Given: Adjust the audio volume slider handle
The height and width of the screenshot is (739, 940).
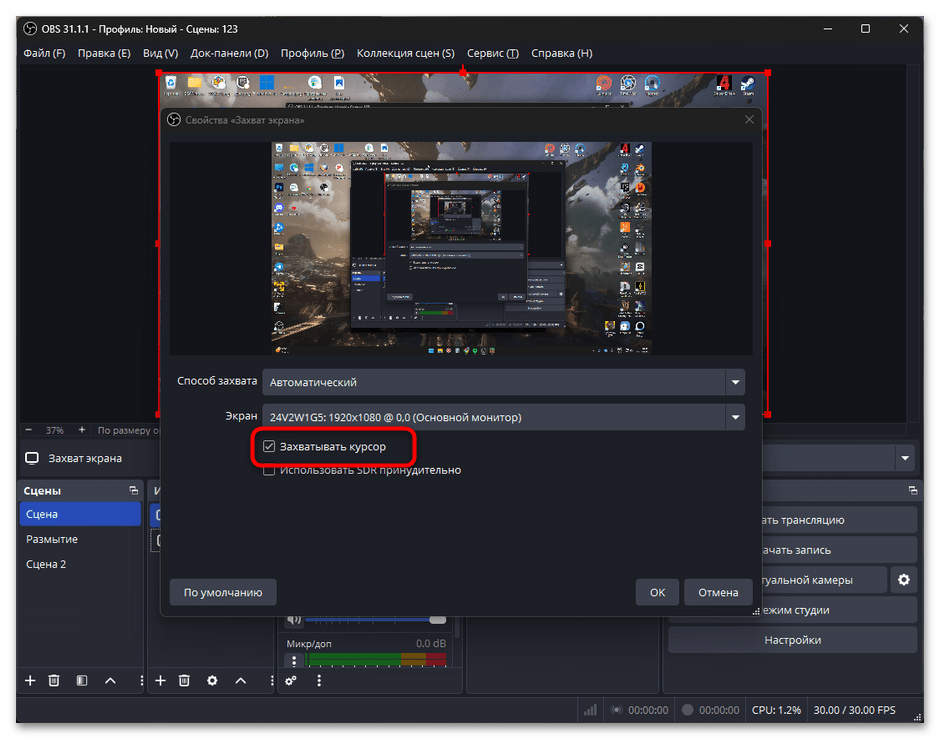Looking at the screenshot, I should coord(438,620).
